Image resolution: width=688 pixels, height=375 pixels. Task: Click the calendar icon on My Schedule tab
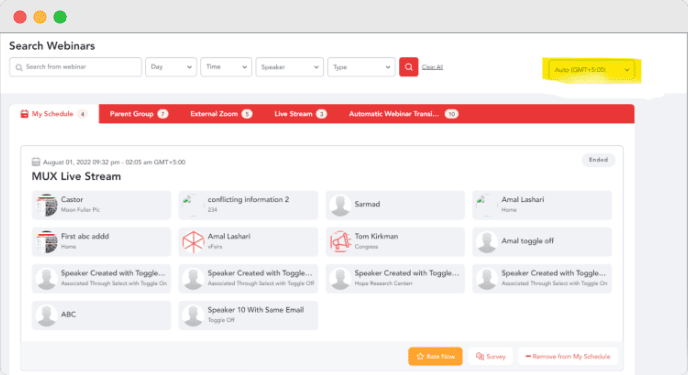click(25, 114)
